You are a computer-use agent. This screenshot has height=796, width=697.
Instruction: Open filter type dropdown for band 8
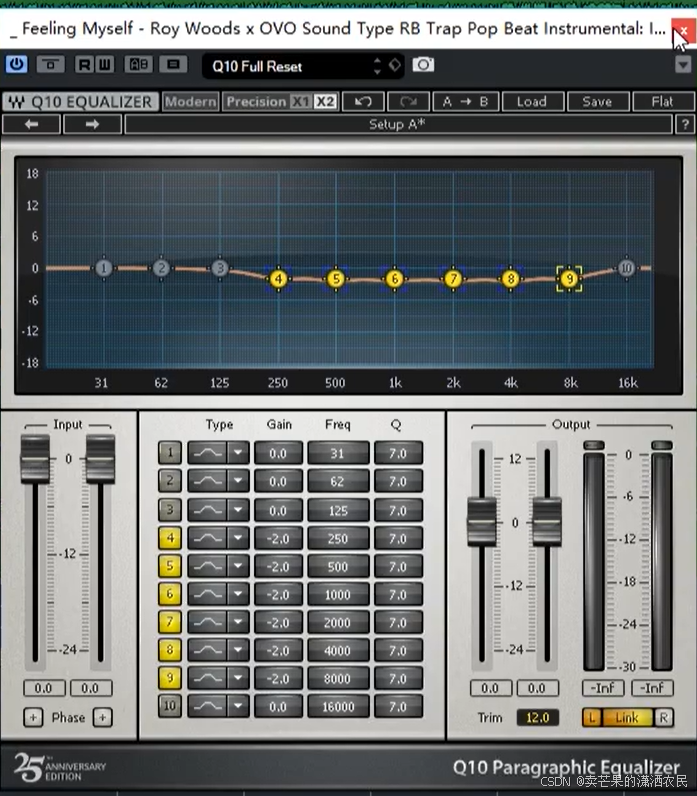(x=238, y=650)
